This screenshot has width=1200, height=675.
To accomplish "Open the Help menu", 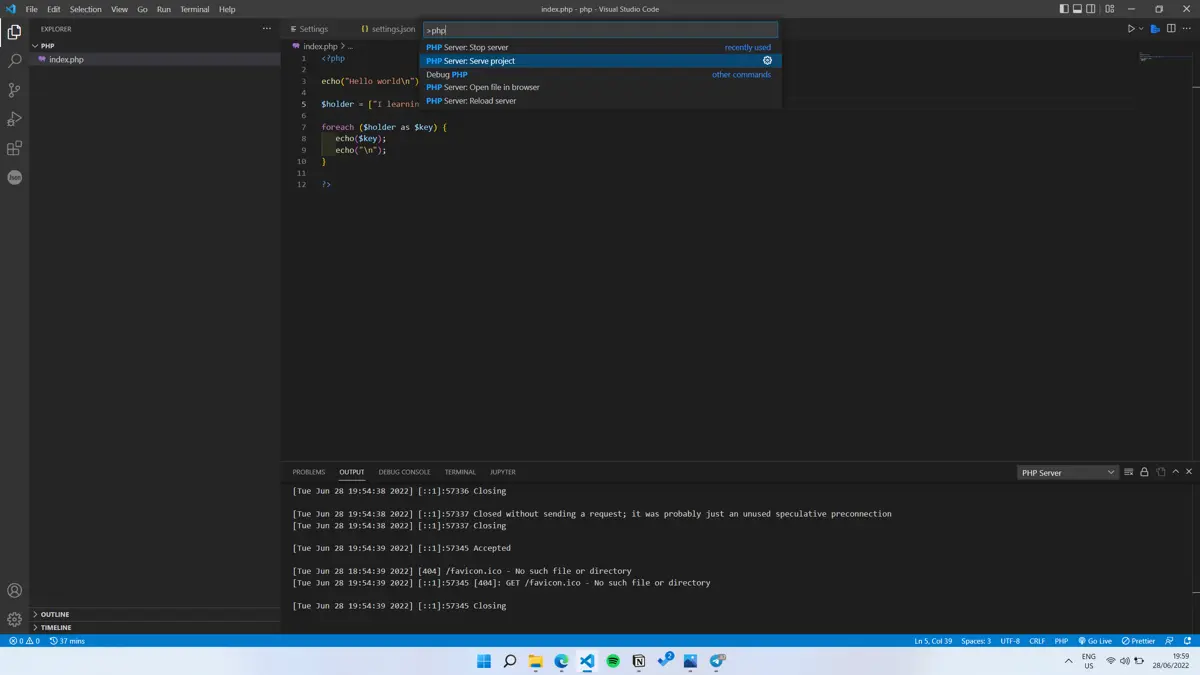I will pos(227,9).
